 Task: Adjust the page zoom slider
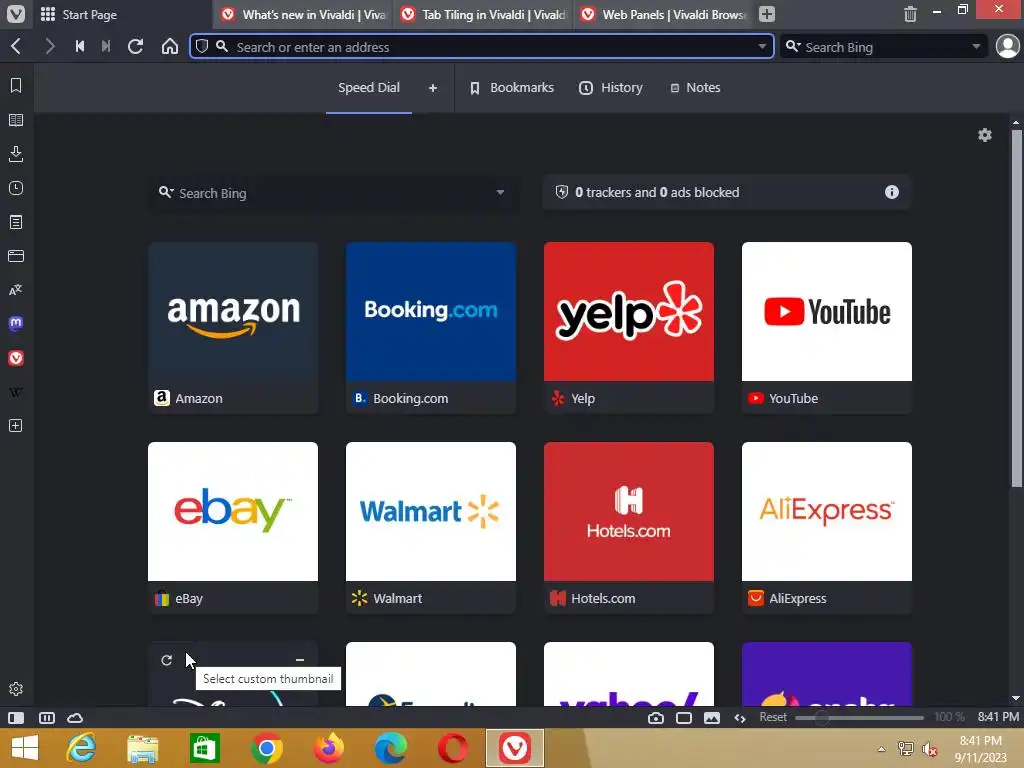click(859, 718)
